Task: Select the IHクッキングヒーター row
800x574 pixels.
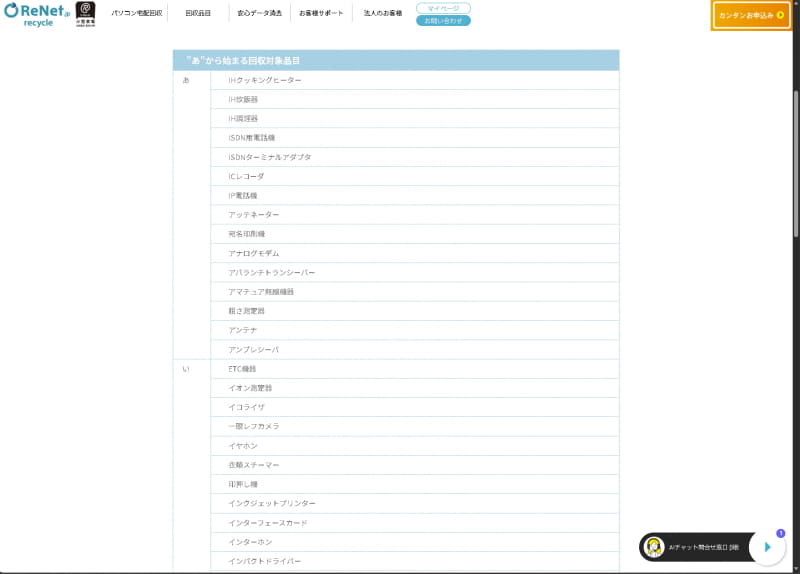Action: click(x=415, y=80)
